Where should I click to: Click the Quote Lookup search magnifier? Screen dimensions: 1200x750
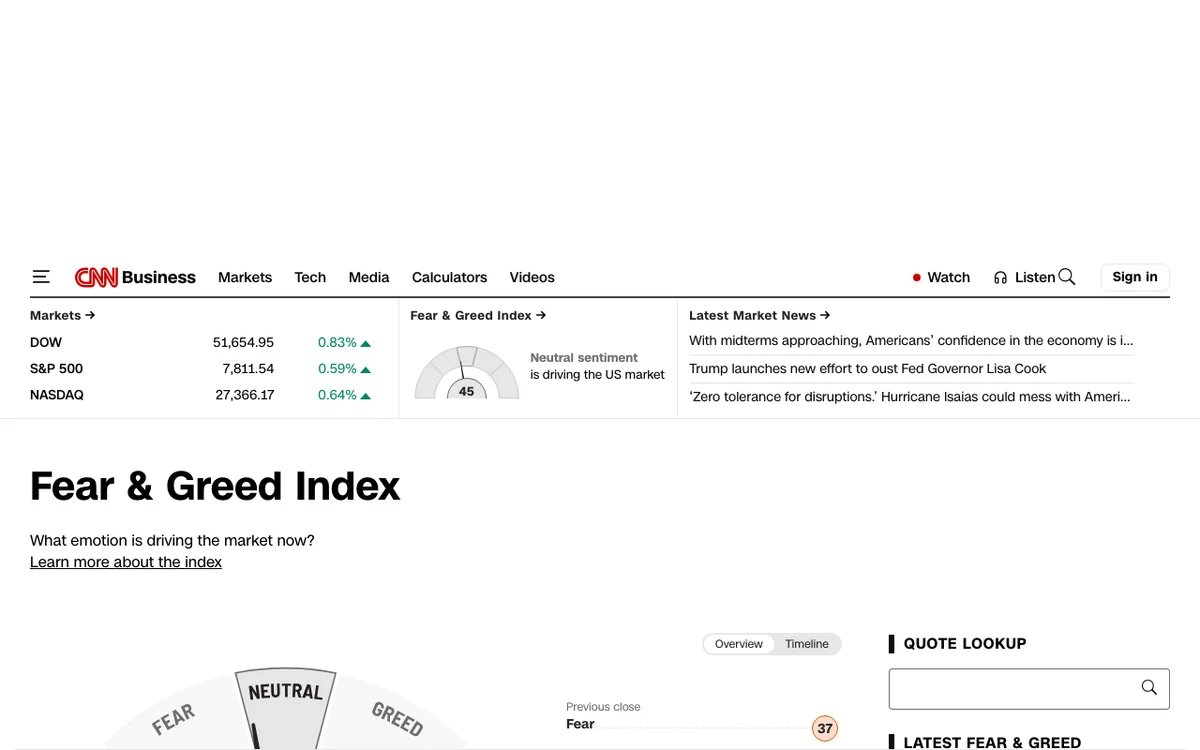click(x=1149, y=688)
